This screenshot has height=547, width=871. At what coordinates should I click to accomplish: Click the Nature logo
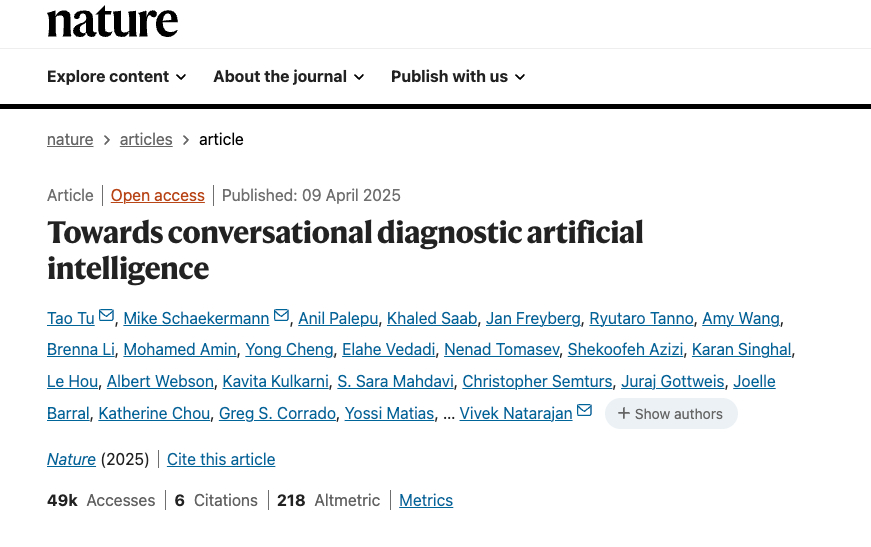click(112, 21)
